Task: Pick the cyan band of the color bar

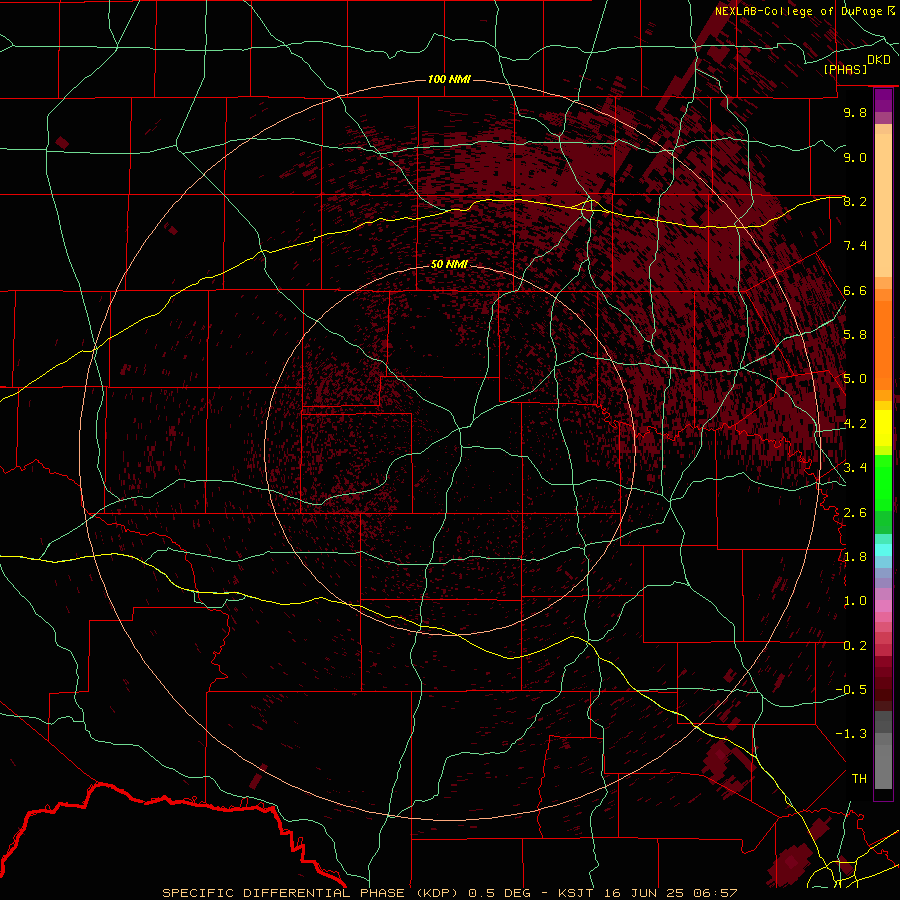Action: click(883, 550)
